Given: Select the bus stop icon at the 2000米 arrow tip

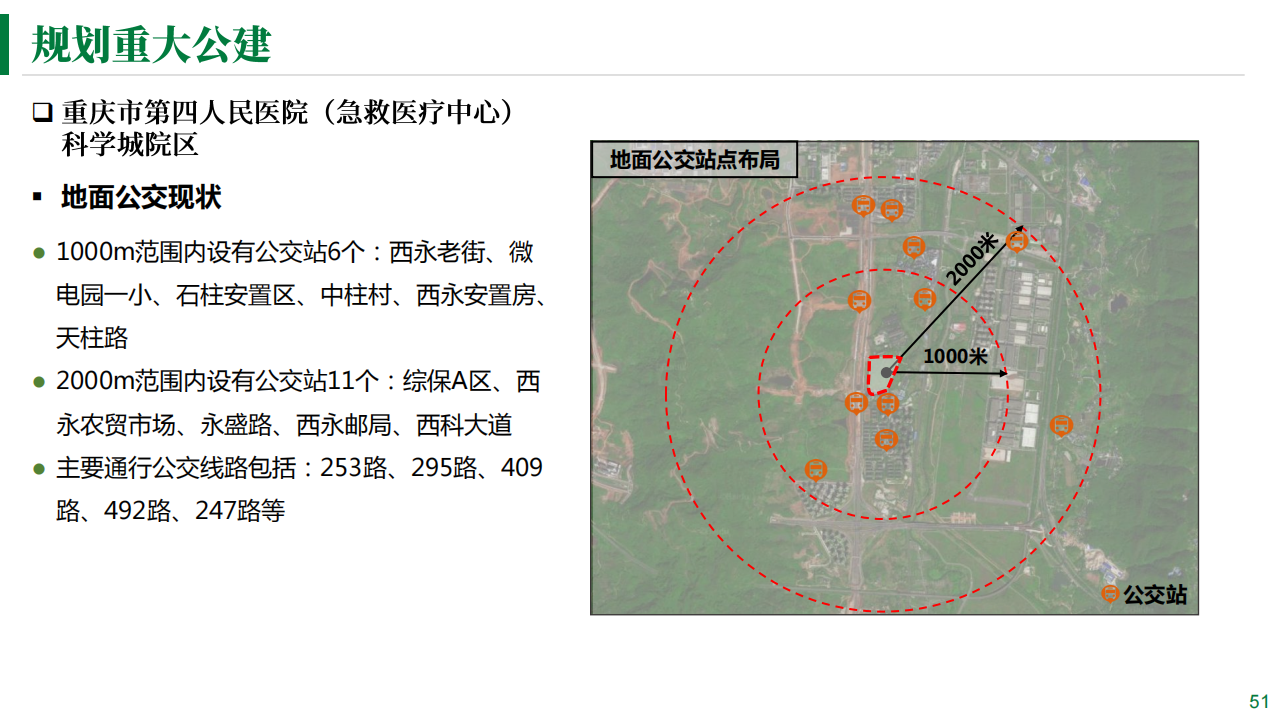Looking at the screenshot, I should (x=1017, y=241).
